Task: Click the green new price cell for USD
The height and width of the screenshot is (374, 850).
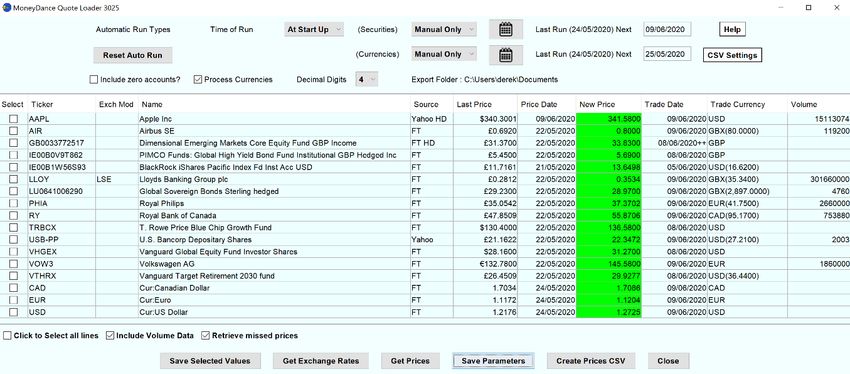Action: click(609, 312)
